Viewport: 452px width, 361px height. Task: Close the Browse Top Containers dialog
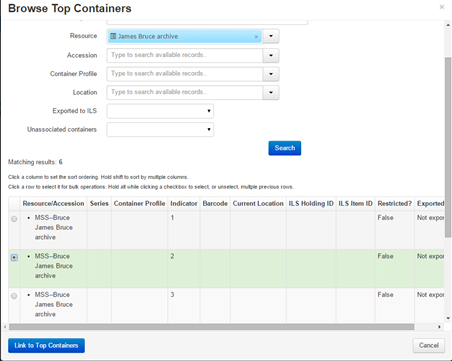click(x=442, y=7)
